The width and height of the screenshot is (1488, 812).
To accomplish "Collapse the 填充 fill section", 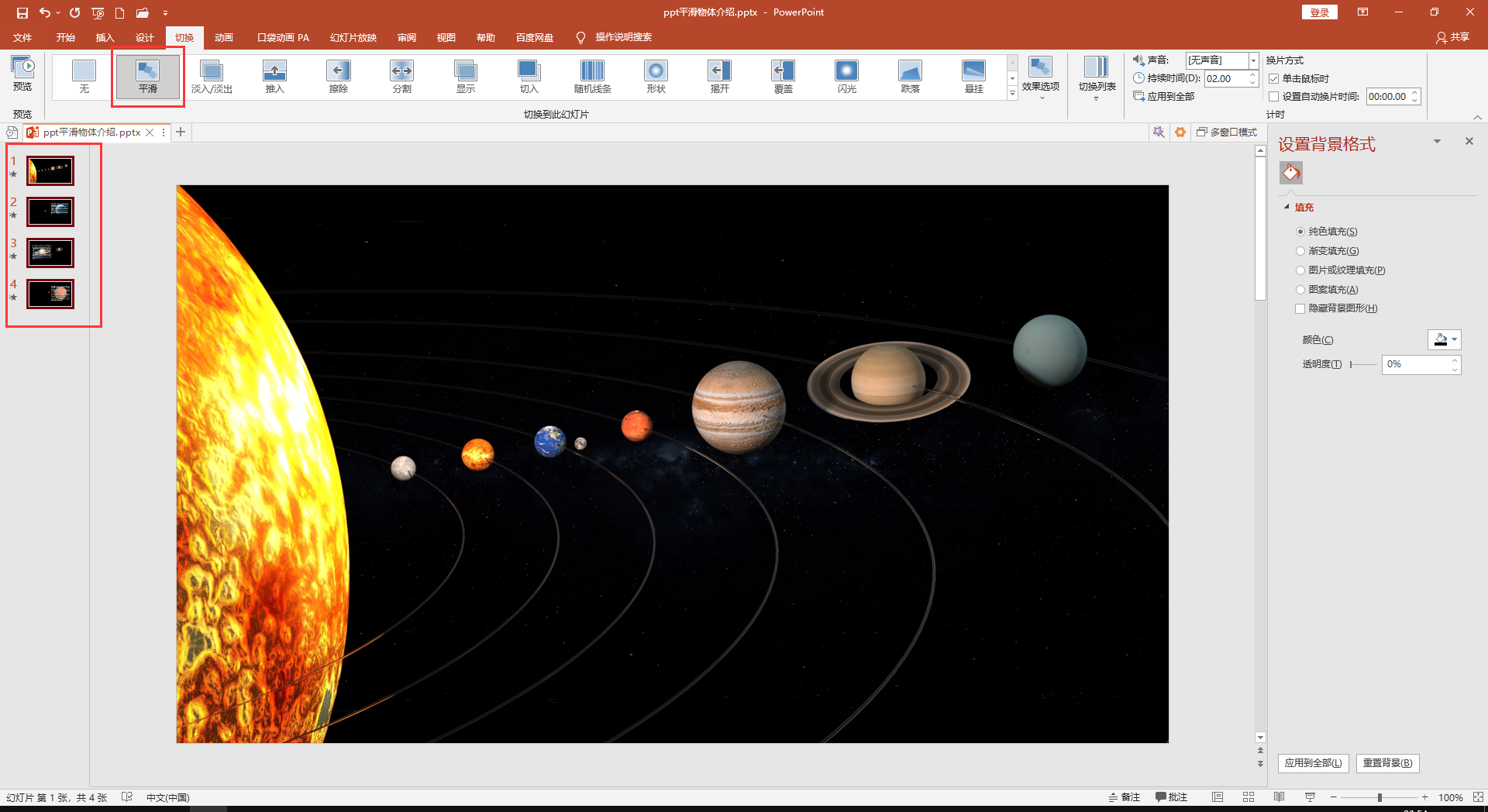I will (1287, 207).
